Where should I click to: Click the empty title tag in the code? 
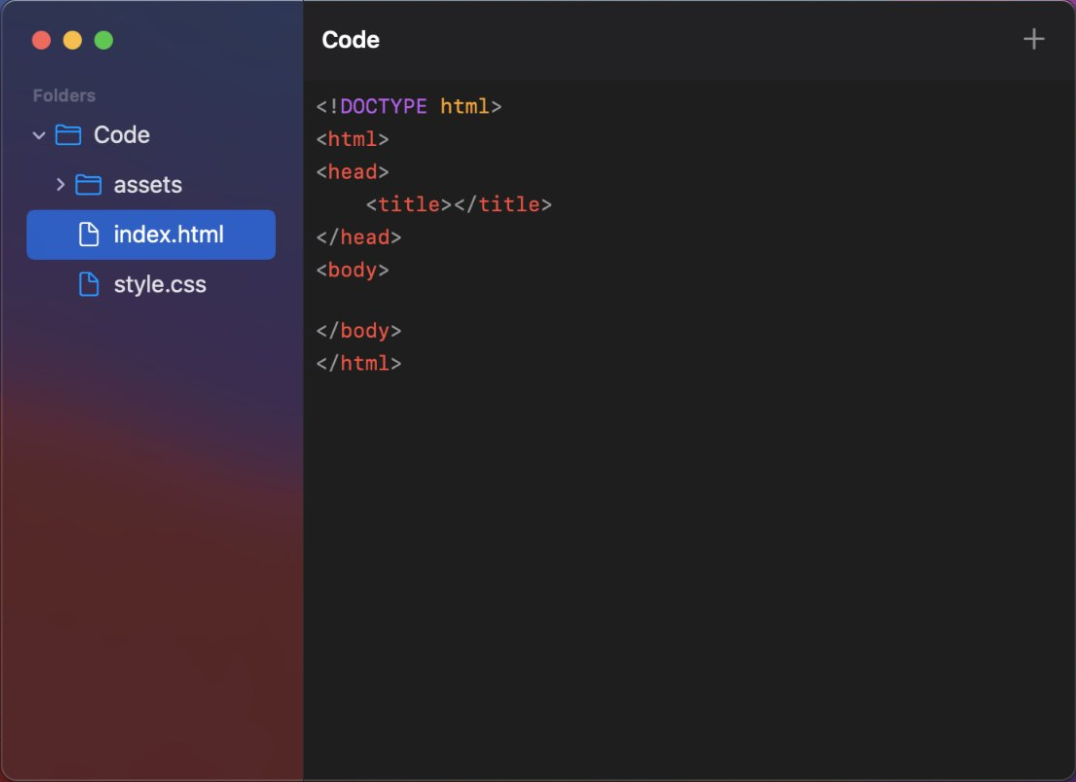pos(458,204)
